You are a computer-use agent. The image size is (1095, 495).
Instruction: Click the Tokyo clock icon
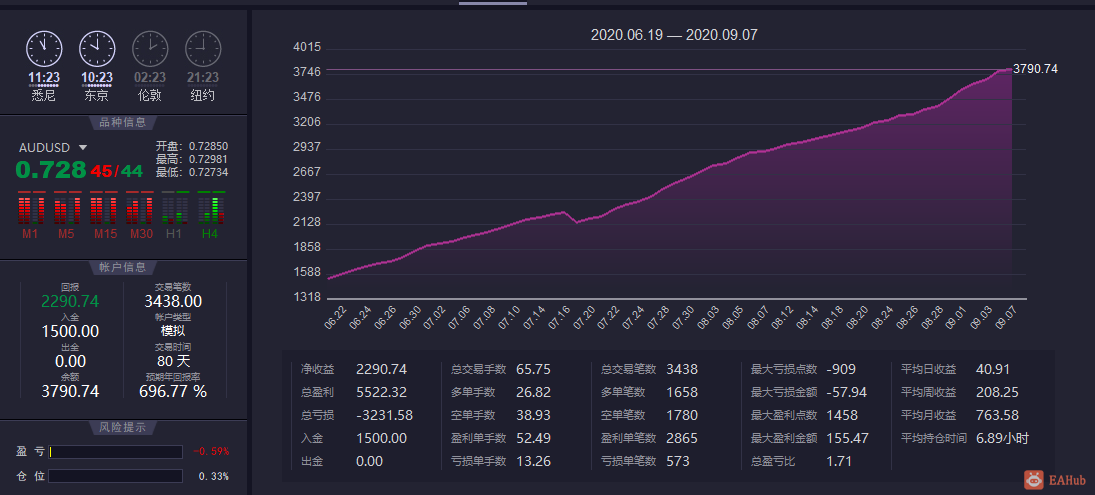tap(97, 49)
